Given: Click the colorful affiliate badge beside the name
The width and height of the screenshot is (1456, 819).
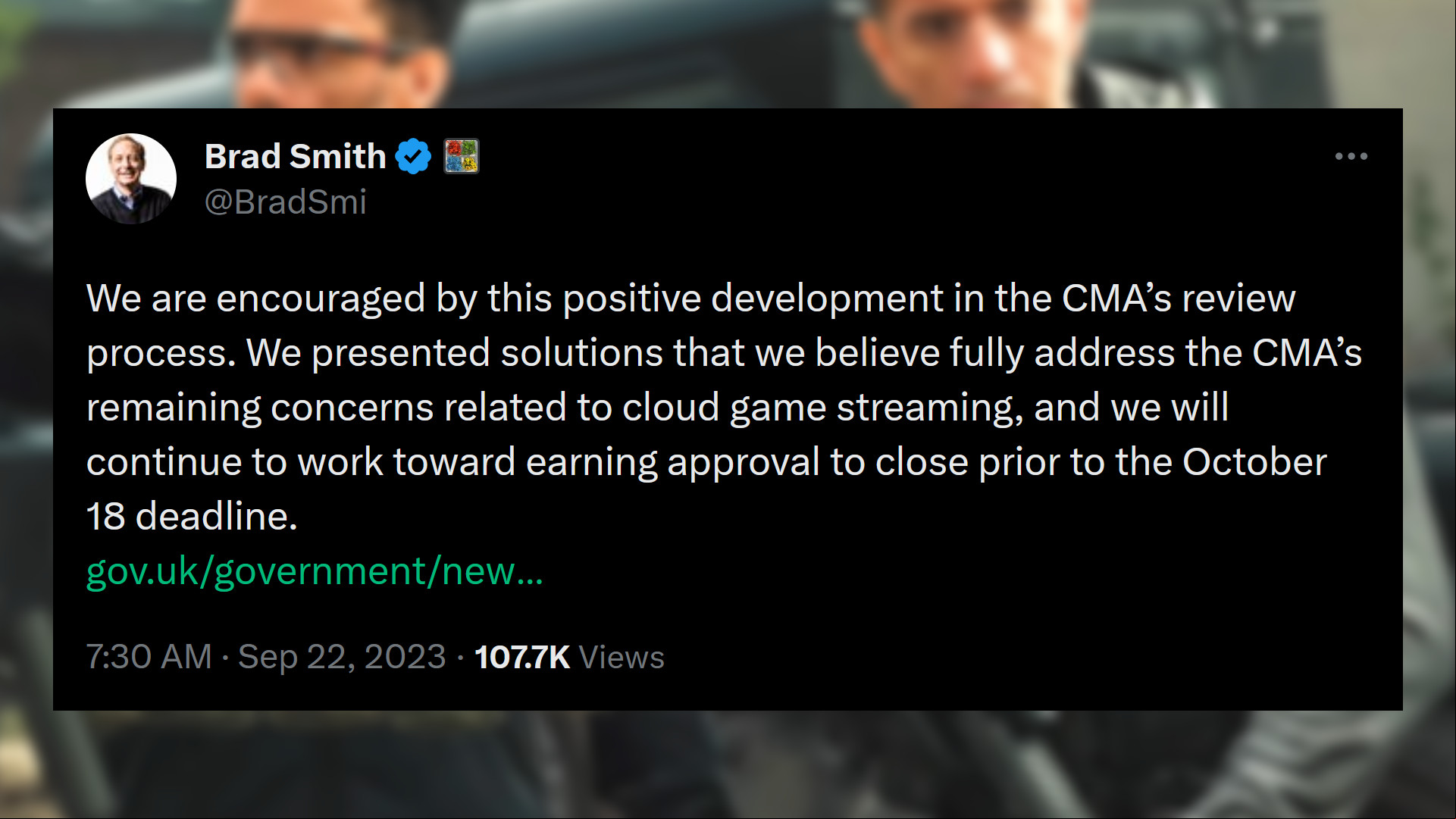Looking at the screenshot, I should coord(461,156).
